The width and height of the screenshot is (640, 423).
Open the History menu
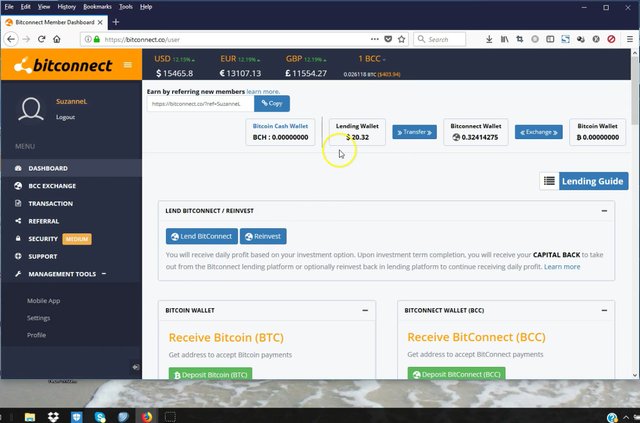coord(67,7)
